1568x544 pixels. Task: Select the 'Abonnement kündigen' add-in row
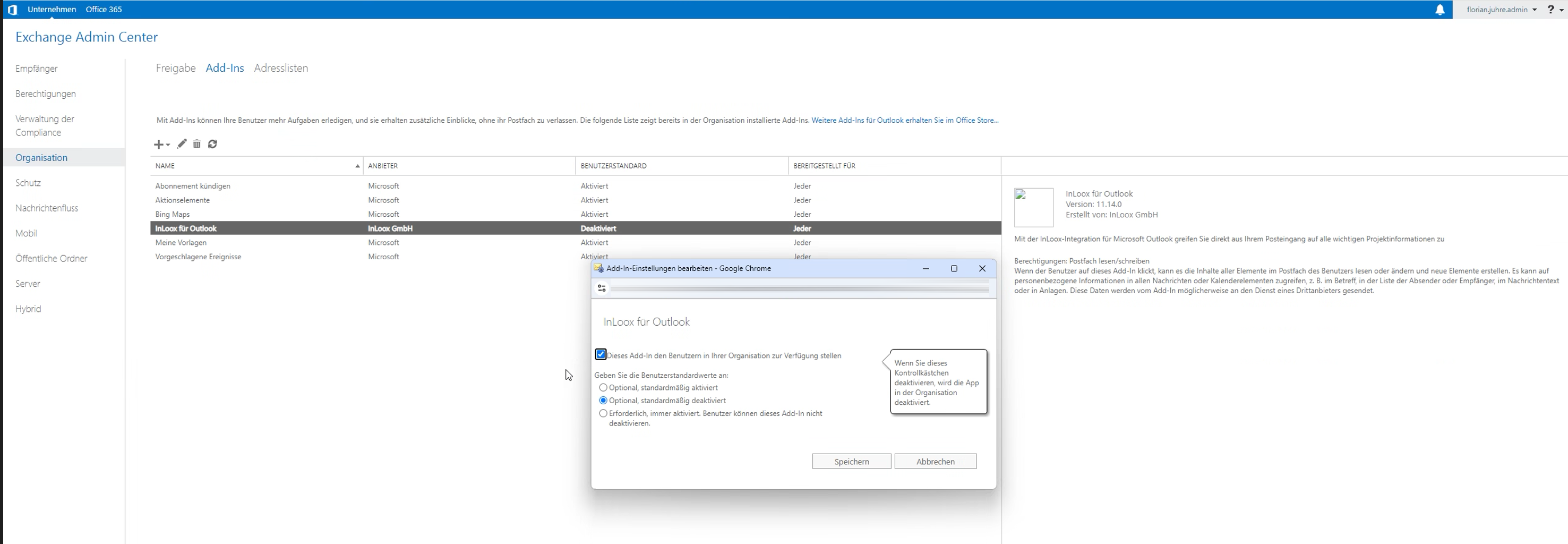coord(575,186)
